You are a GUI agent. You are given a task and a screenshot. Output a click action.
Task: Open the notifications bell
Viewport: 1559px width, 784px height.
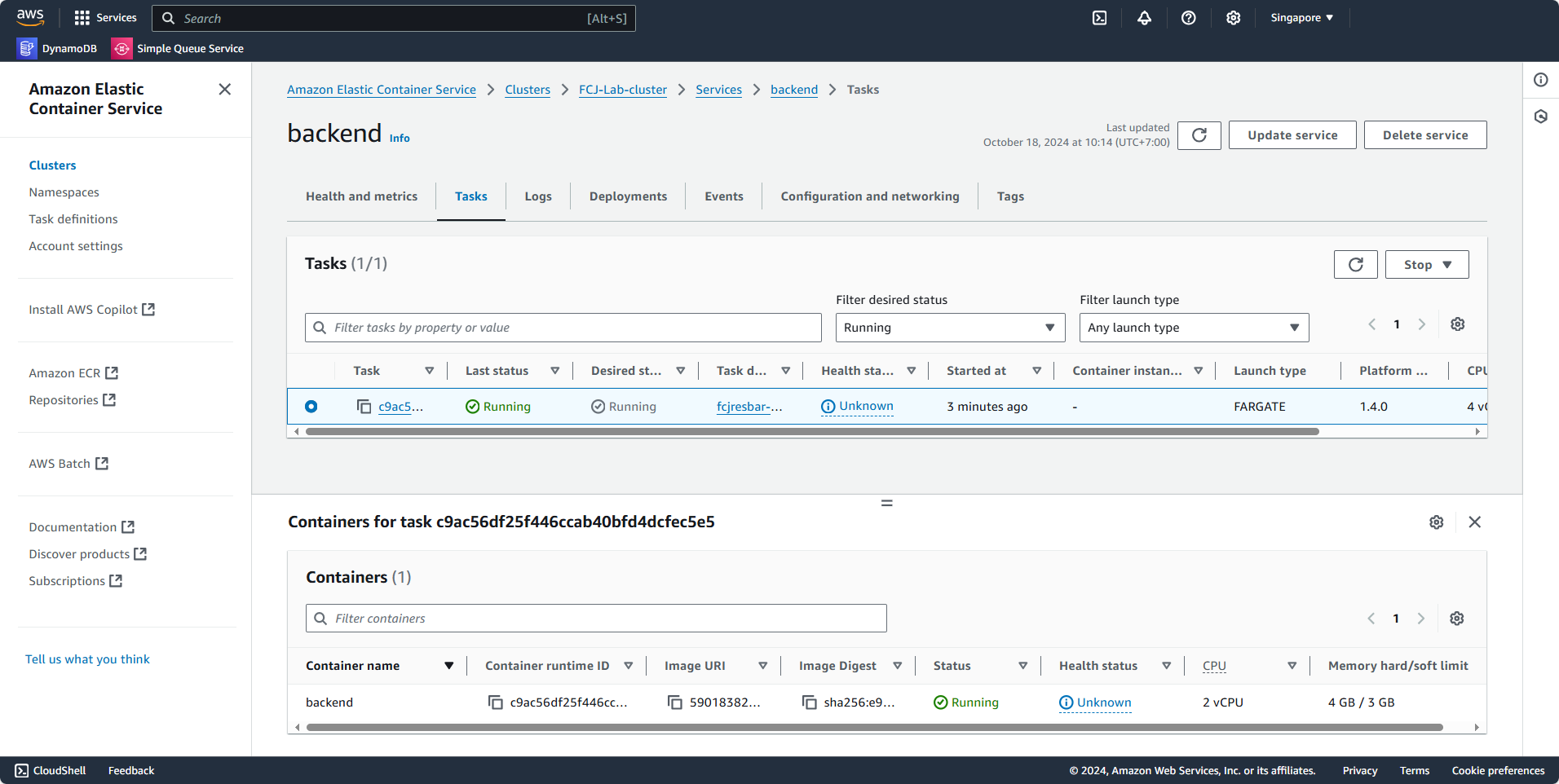pos(1145,18)
